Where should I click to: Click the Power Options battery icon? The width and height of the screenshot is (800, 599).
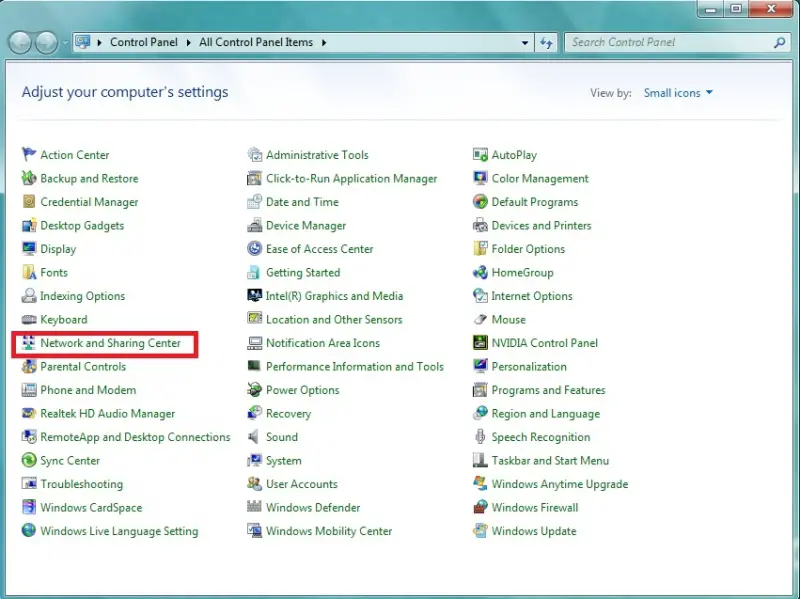[254, 389]
